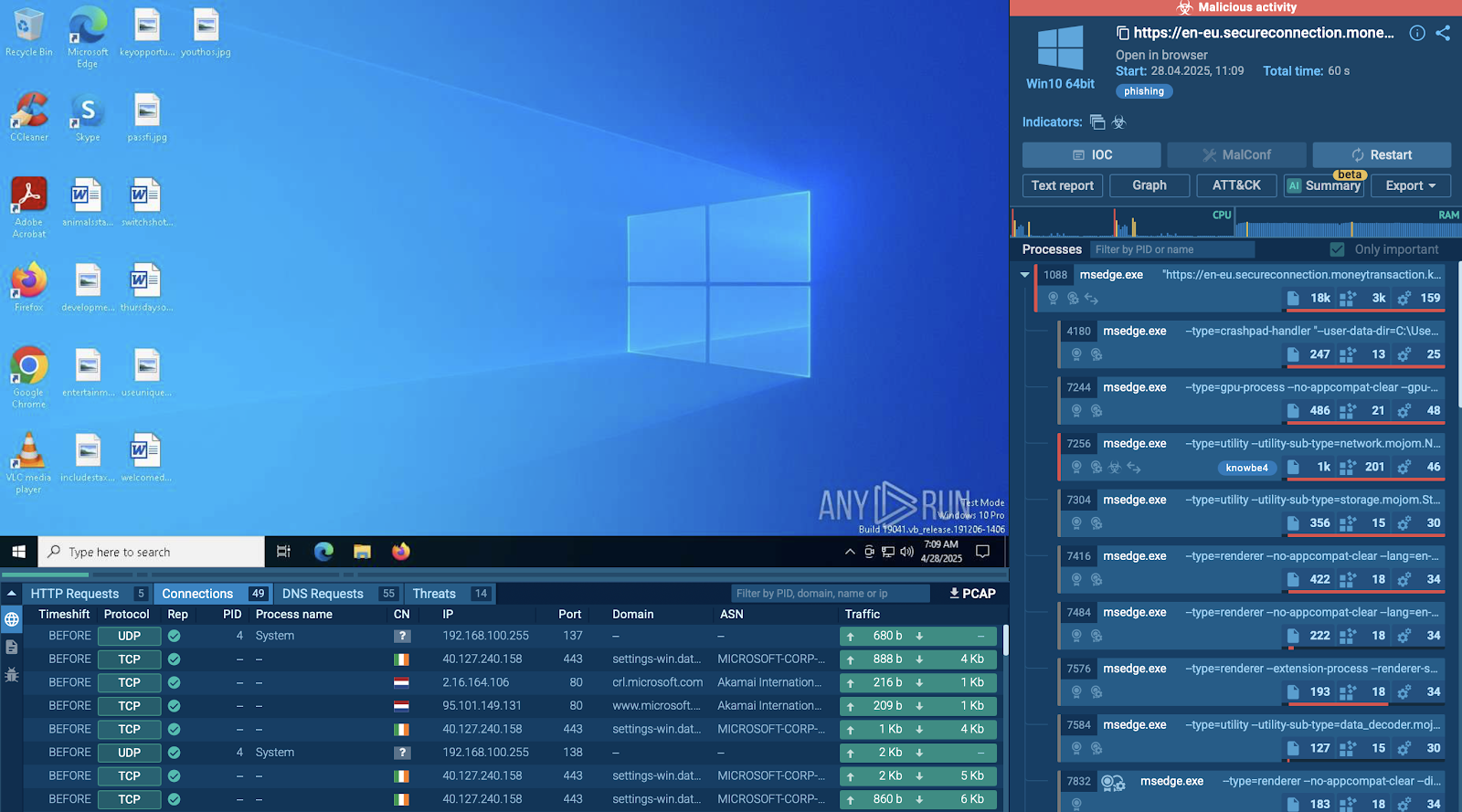
Task: Click the 2.16.164.106 IP address
Action: pyautogui.click(x=475, y=682)
